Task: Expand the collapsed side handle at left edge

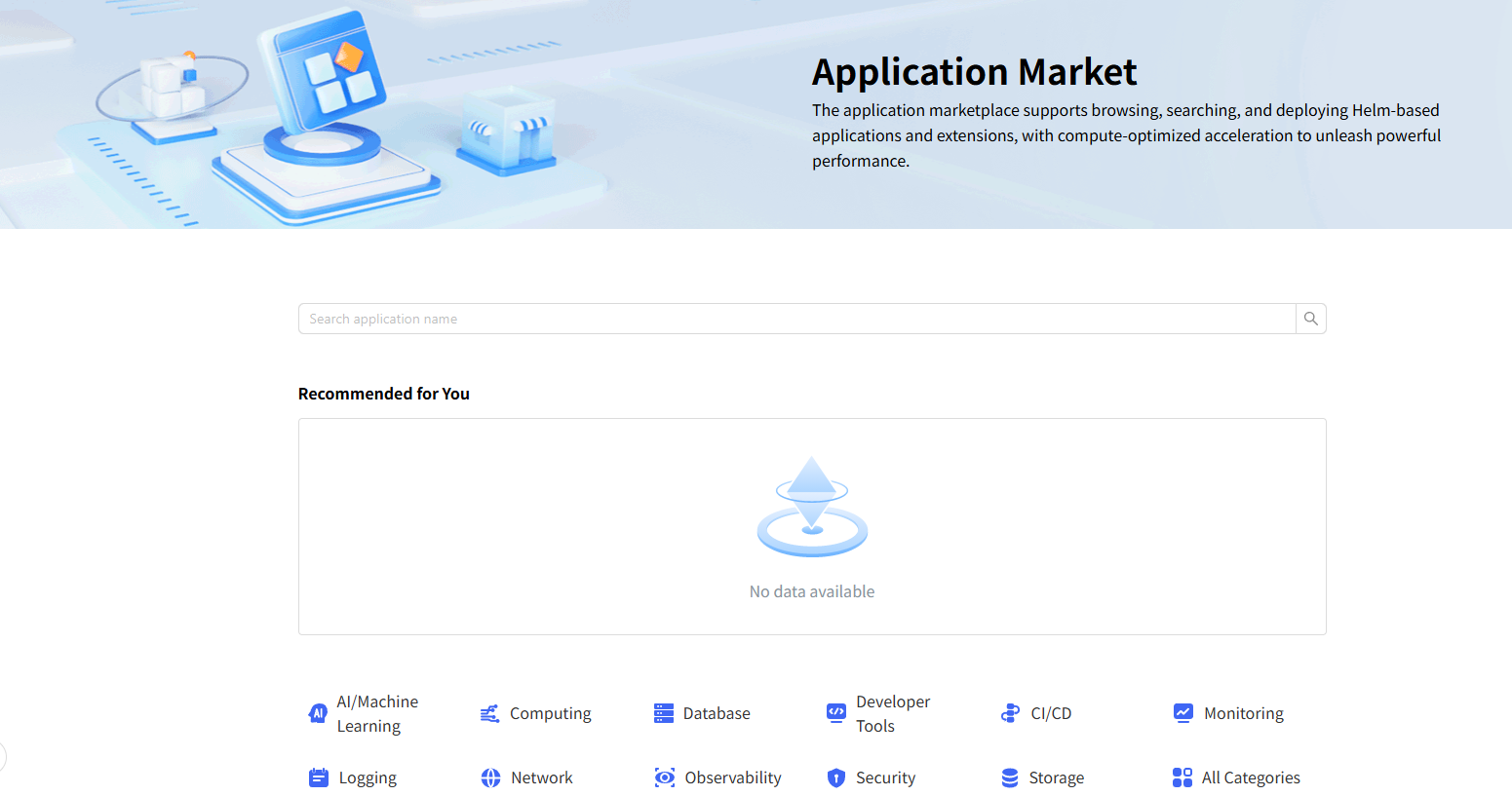Action: [3, 757]
